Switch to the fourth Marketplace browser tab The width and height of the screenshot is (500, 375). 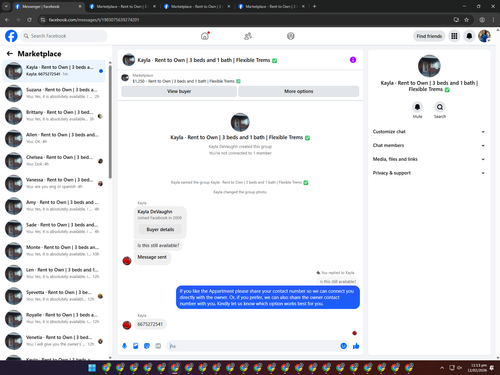272,6
